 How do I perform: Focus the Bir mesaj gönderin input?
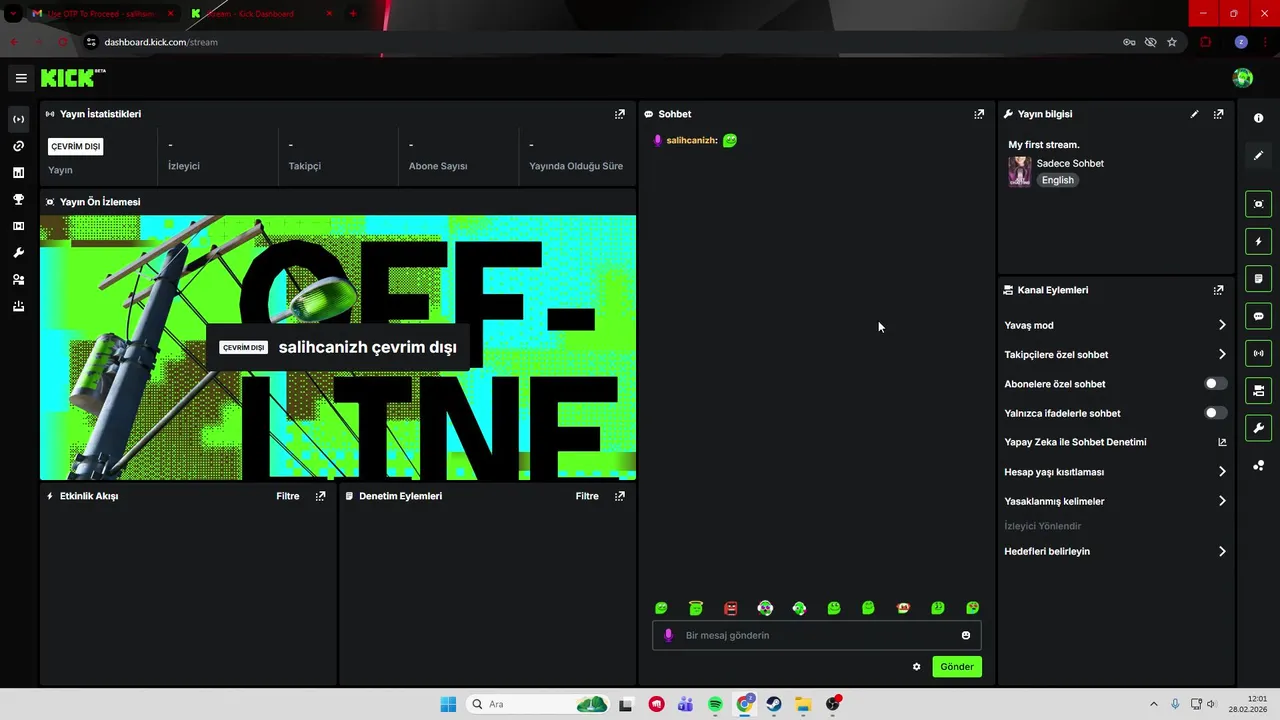click(x=817, y=635)
